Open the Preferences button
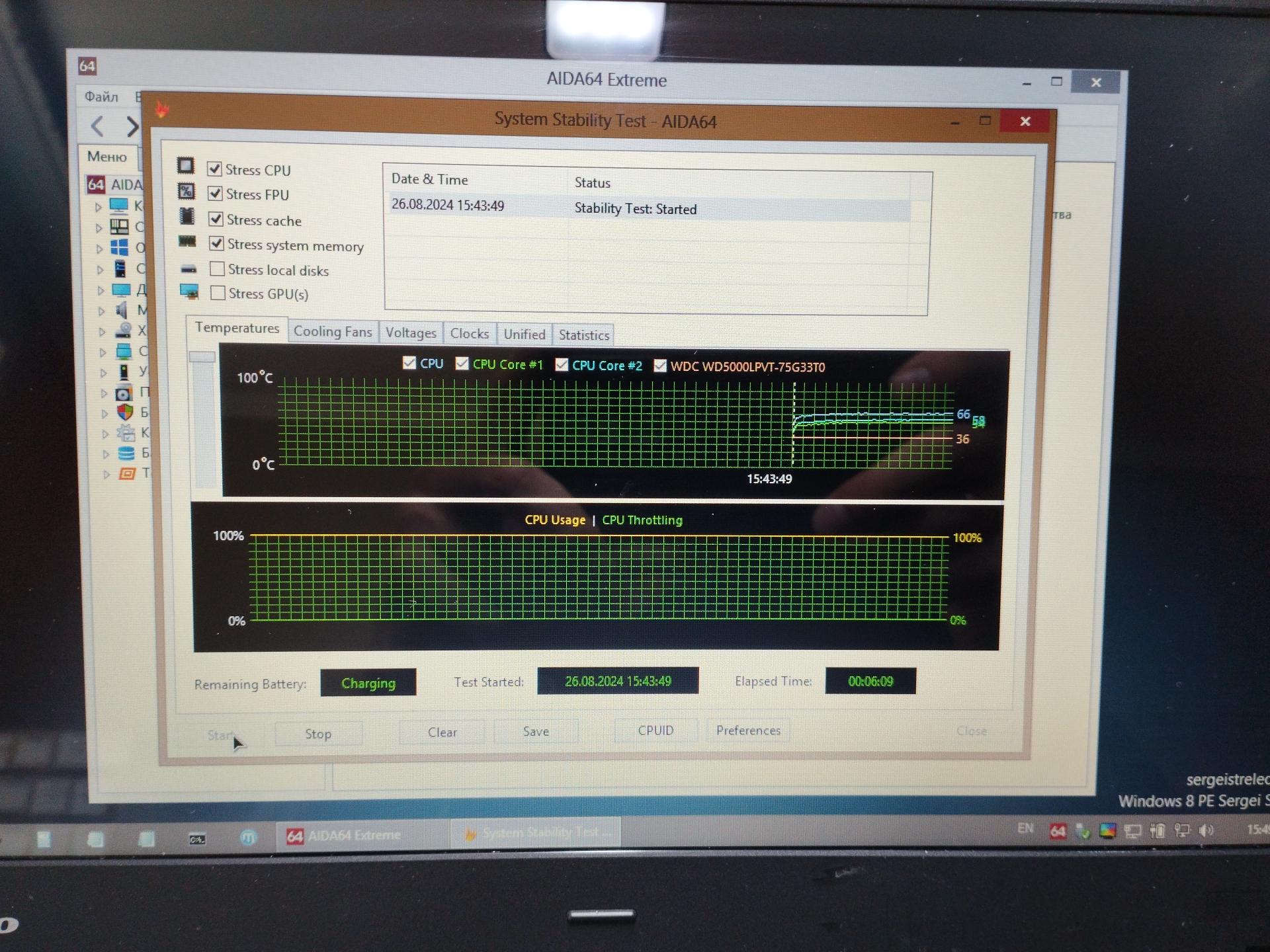Image resolution: width=1270 pixels, height=952 pixels. pyautogui.click(x=748, y=731)
